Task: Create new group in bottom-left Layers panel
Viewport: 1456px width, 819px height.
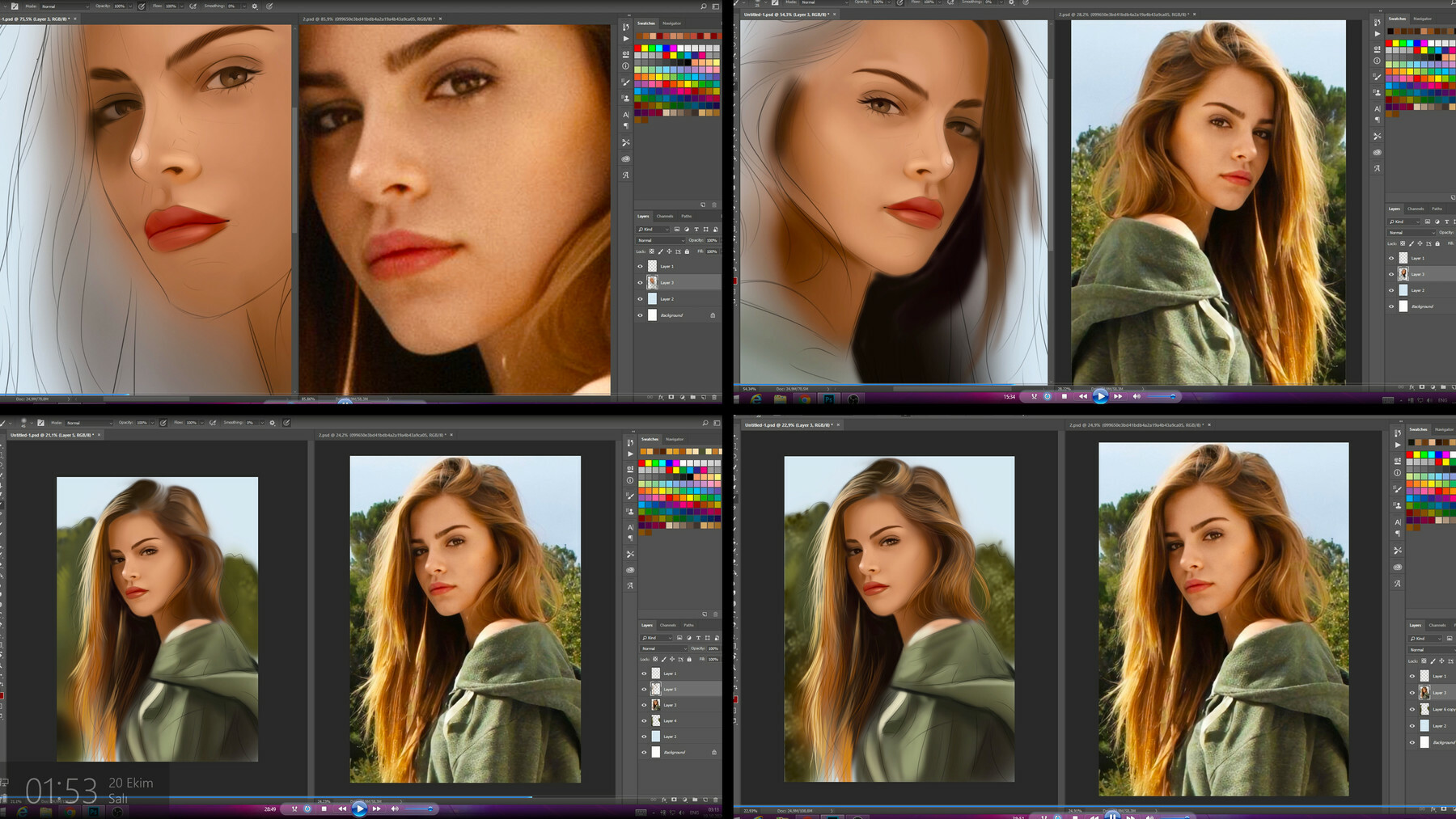Action: point(695,800)
